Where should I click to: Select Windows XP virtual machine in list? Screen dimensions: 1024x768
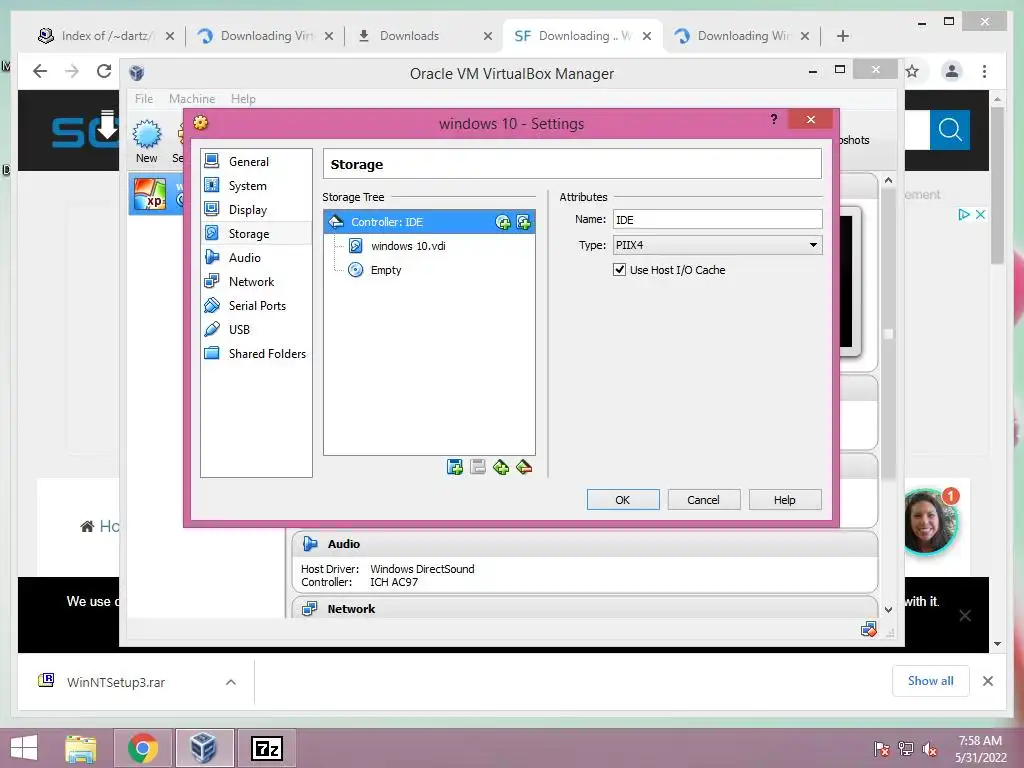pyautogui.click(x=157, y=194)
